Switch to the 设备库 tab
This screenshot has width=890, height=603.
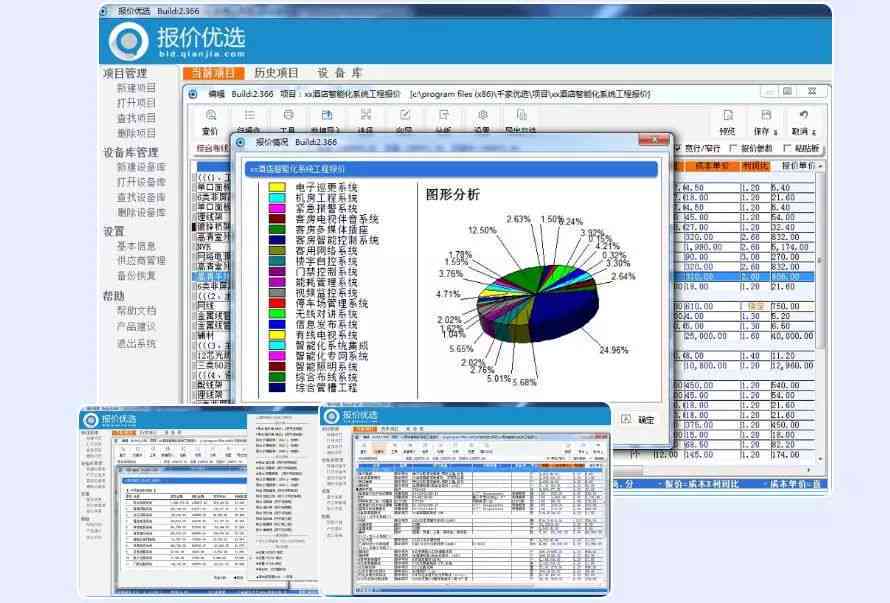tap(339, 73)
